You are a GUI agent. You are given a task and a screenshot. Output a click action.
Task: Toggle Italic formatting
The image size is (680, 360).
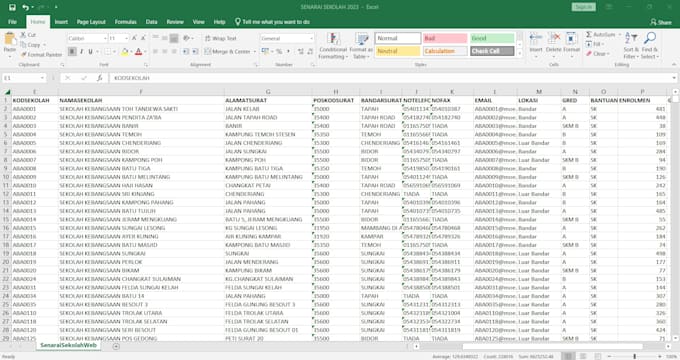point(81,52)
